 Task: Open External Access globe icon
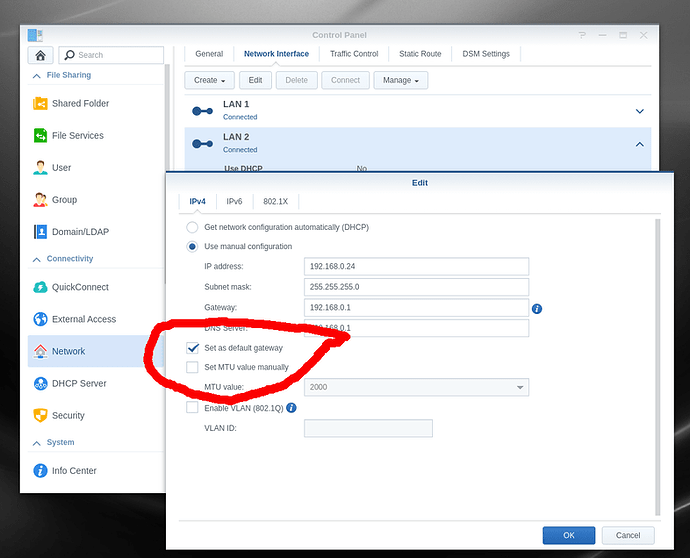(x=40, y=319)
